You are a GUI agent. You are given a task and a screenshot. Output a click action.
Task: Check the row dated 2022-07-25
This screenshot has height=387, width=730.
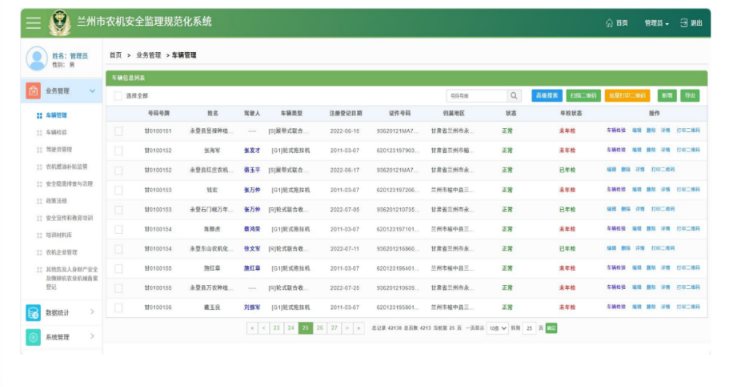(x=119, y=288)
